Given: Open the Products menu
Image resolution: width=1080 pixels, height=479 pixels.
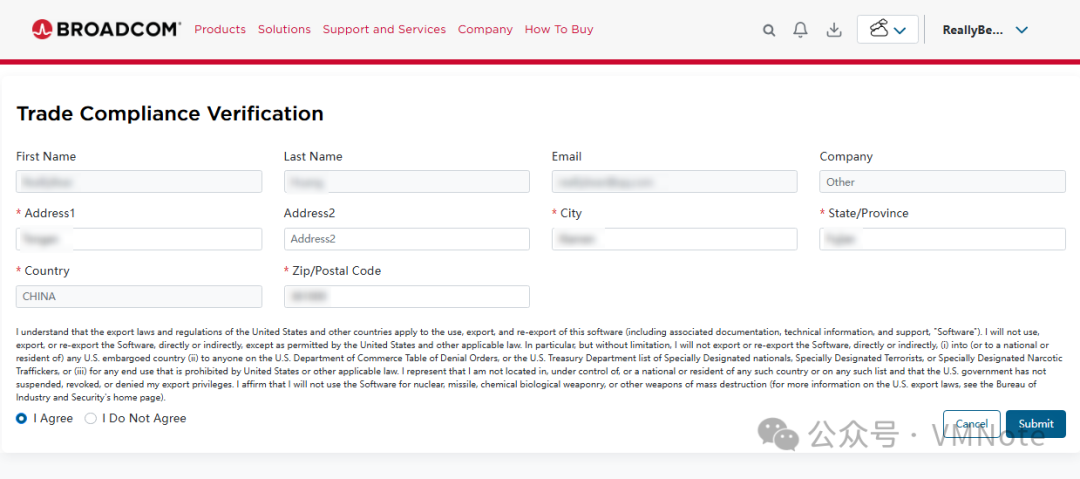Looking at the screenshot, I should tap(220, 29).
